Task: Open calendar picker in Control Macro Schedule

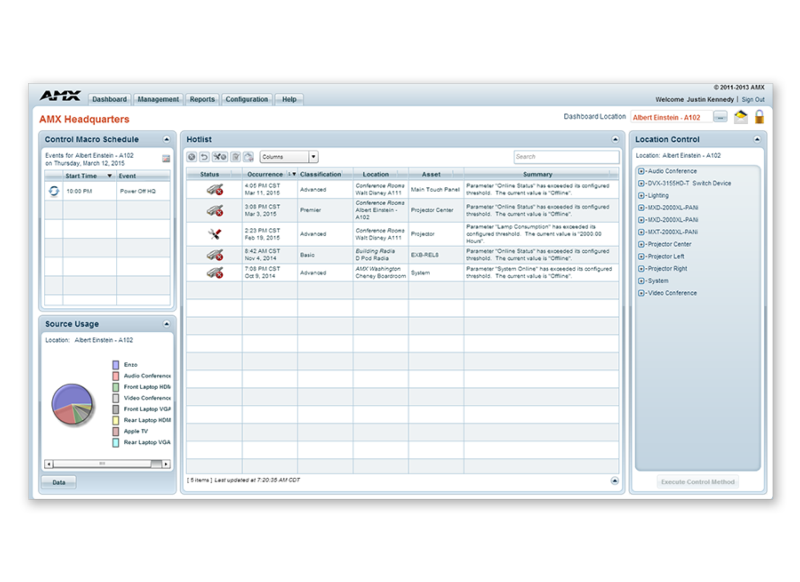Action: [x=166, y=159]
